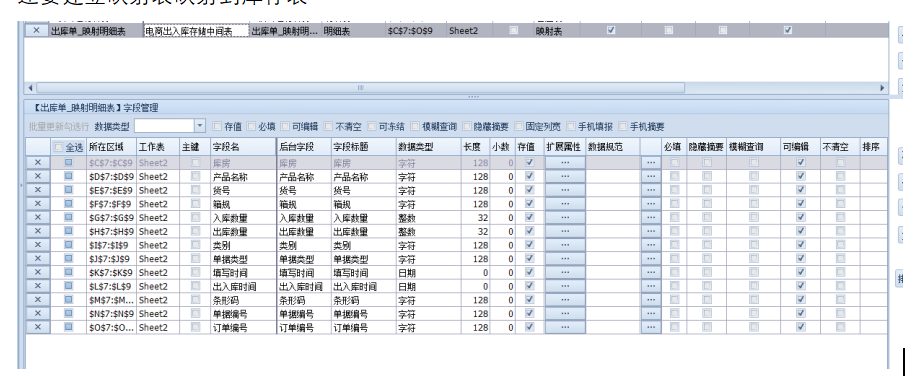Sort by the 所在区域 column header
914x376 pixels.
click(111, 147)
